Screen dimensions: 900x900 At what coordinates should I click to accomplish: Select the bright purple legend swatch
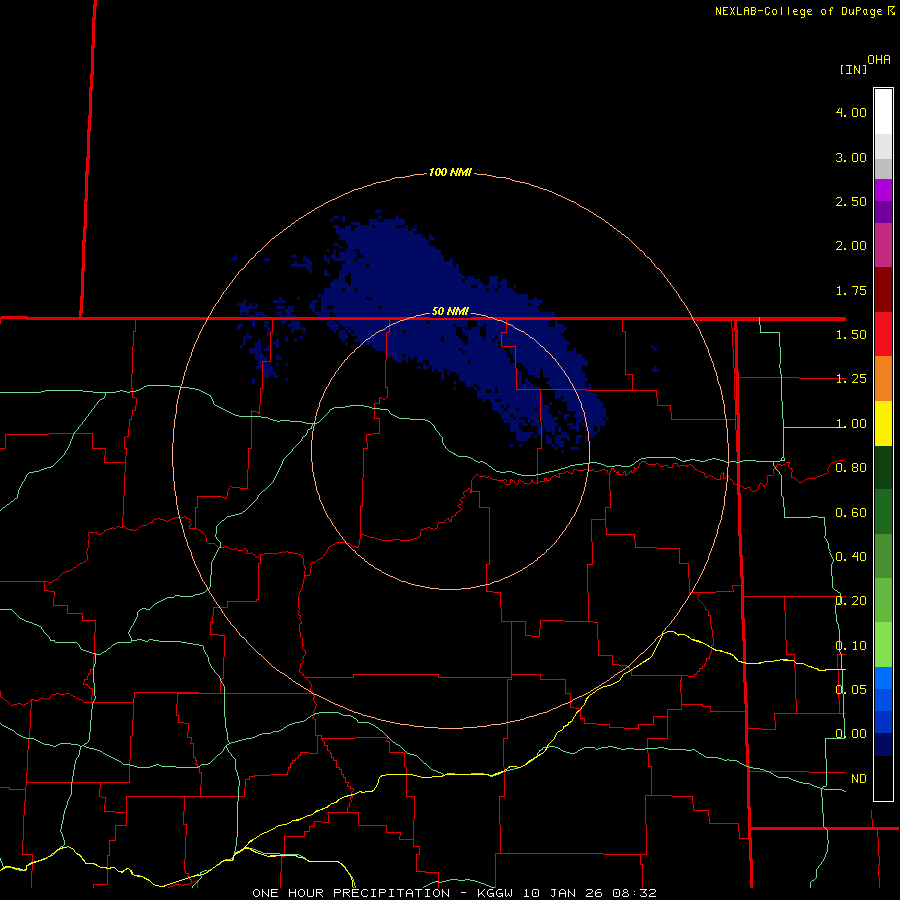click(x=883, y=190)
